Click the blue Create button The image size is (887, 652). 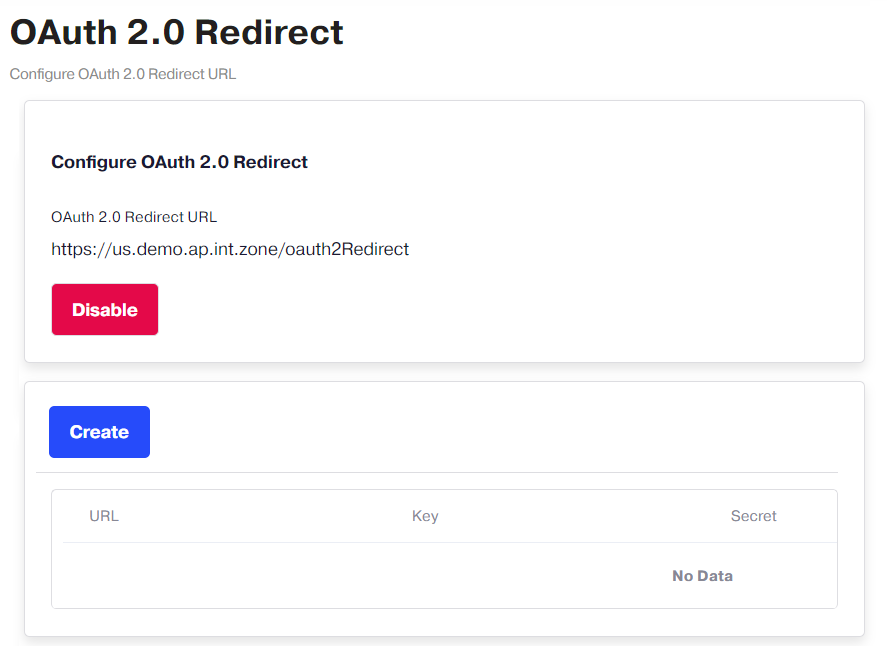pos(100,431)
